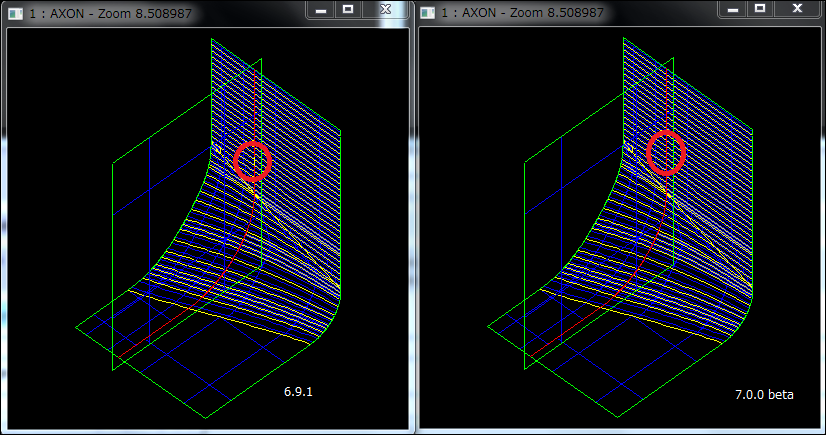Close the 7.0.0 beta AXON window
Screen dimensions: 826x435
(x=796, y=8)
